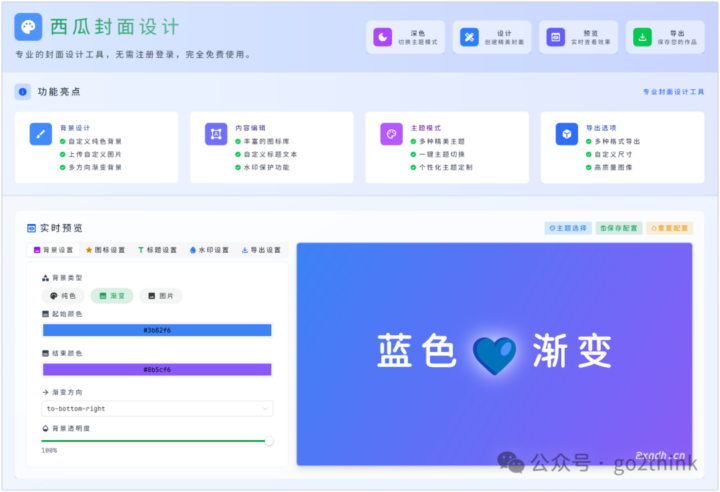Click the brush icon on 背景设计 card
The height and width of the screenshot is (492, 720).
[41, 134]
